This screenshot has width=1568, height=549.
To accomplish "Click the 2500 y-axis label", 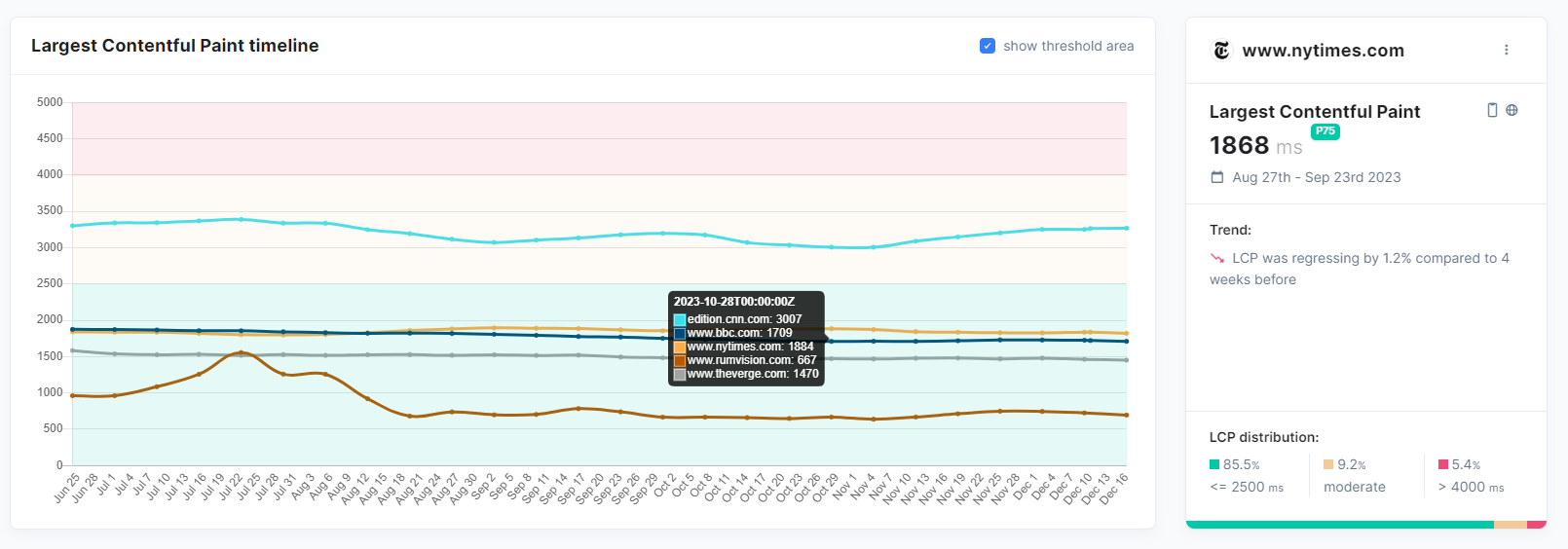I will [x=50, y=283].
